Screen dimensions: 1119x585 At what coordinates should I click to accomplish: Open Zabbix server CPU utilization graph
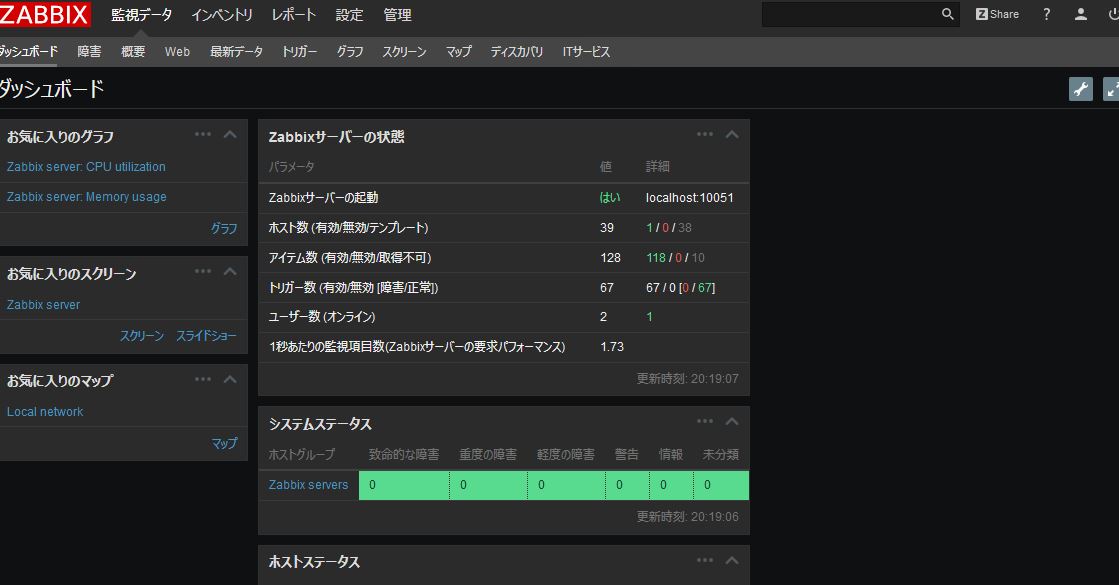(86, 167)
